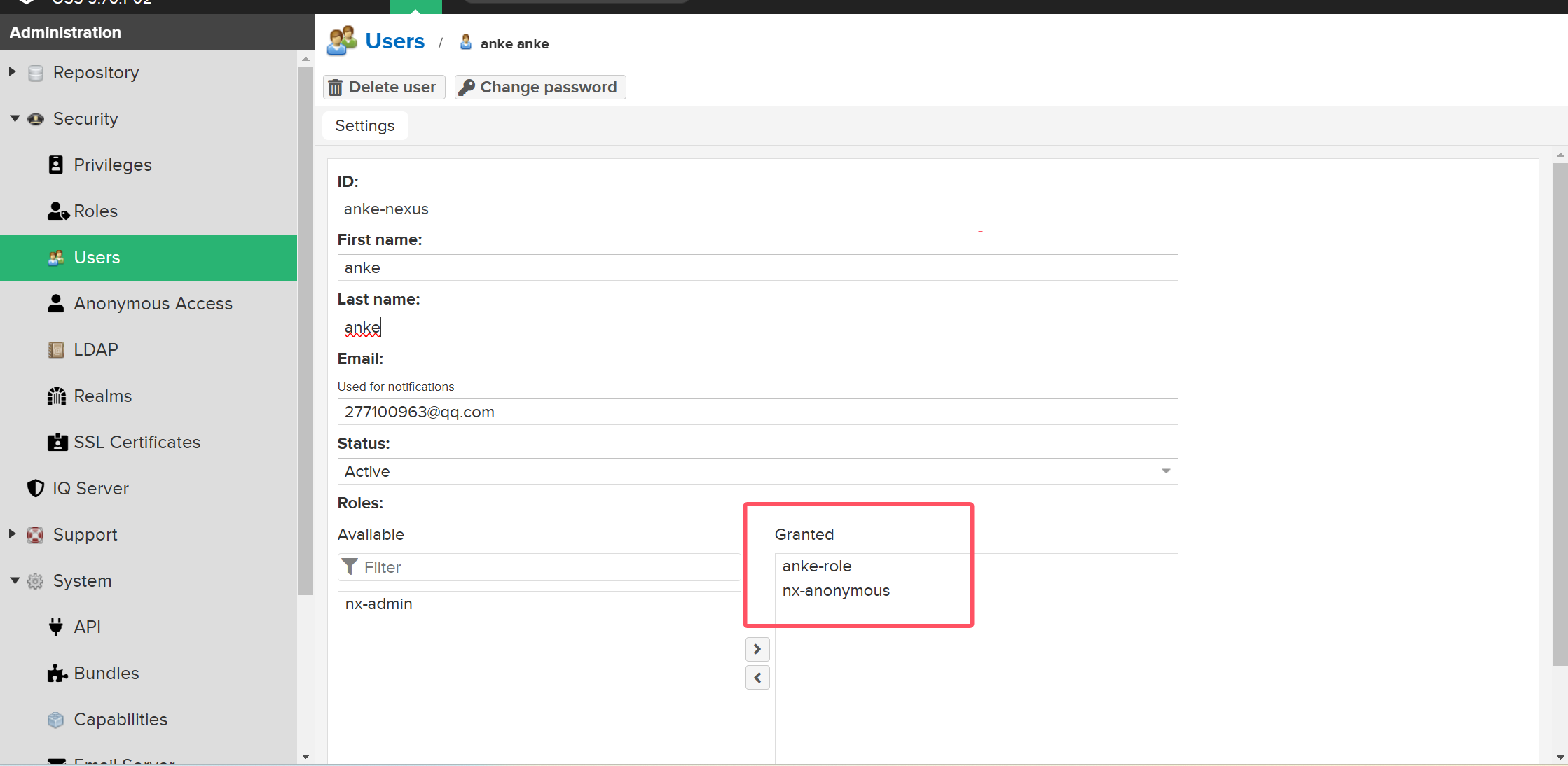Click the Privileges badge icon in sidebar
Screen dimensions: 1568x766
tap(56, 165)
